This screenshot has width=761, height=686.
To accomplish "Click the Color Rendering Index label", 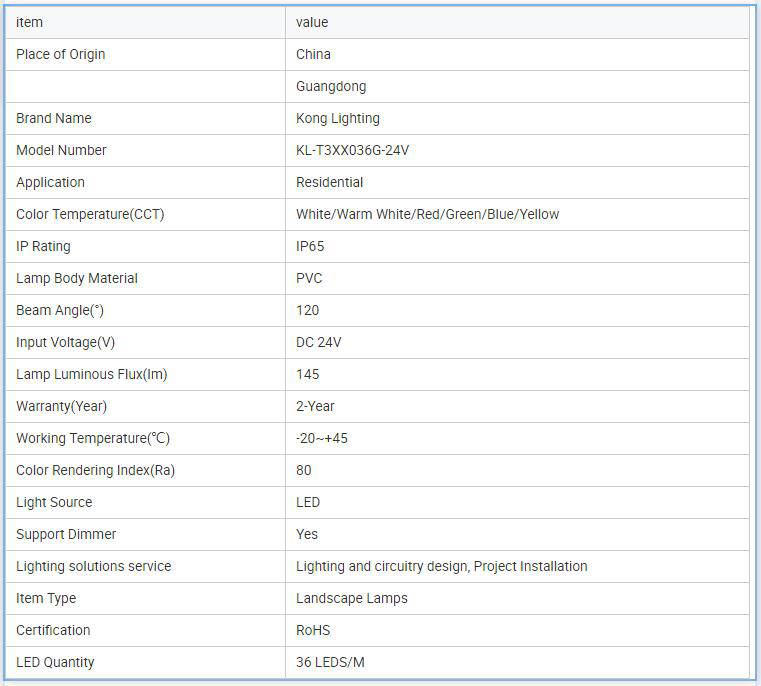I will coord(95,470).
